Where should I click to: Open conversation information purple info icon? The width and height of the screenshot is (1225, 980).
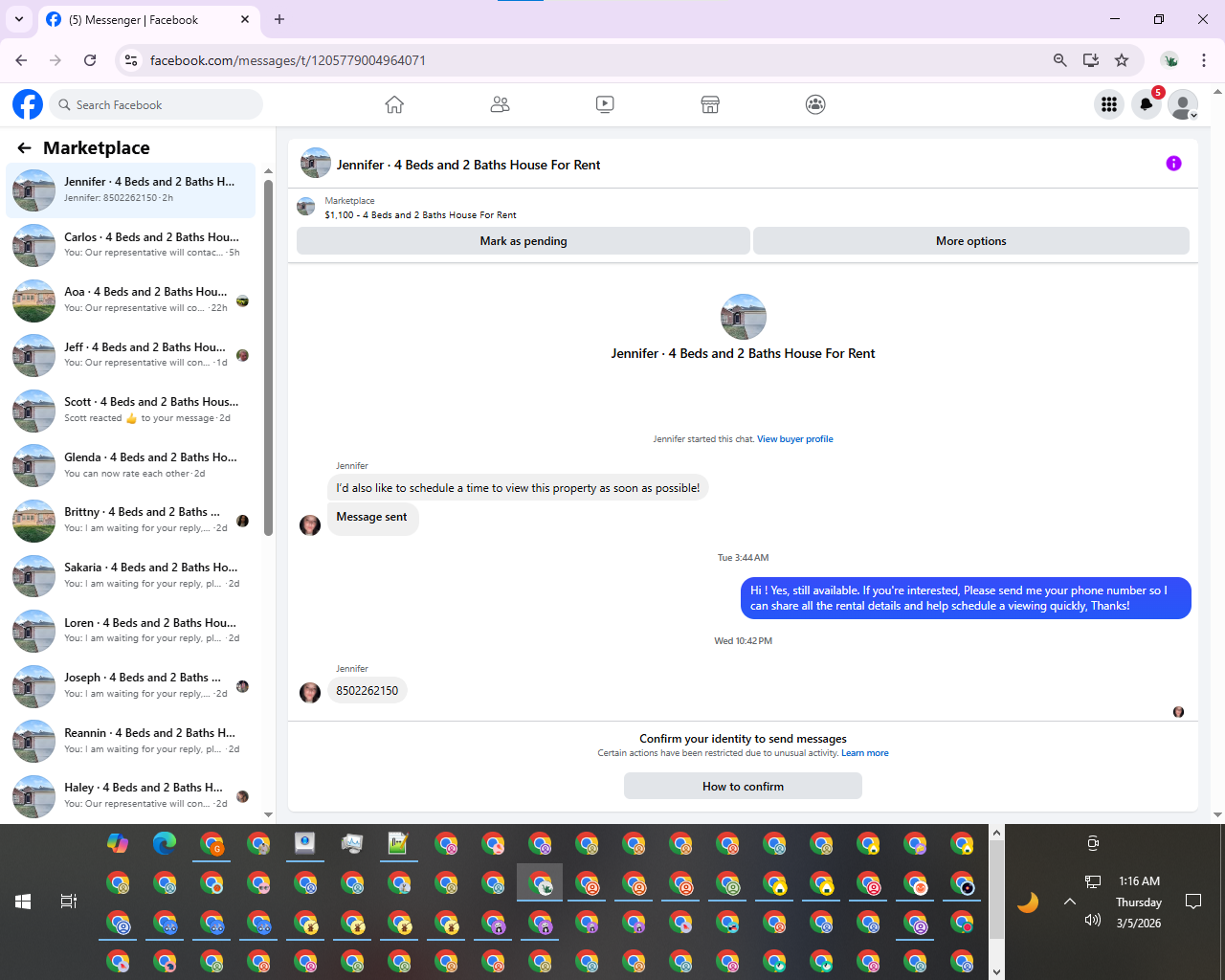click(1173, 164)
